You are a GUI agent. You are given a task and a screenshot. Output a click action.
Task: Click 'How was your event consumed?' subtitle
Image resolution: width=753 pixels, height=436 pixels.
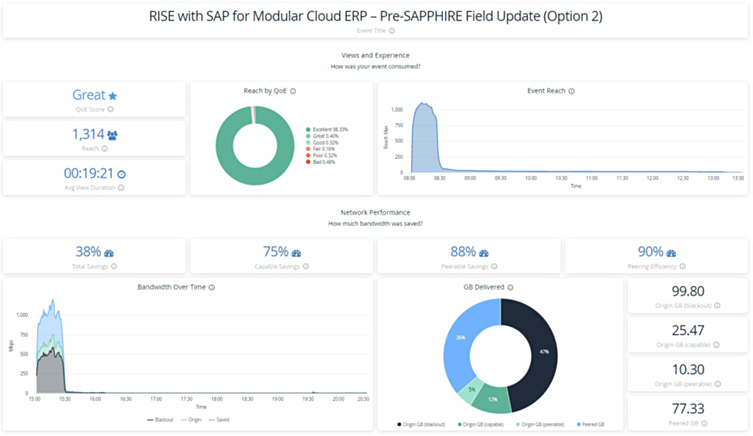tap(376, 67)
